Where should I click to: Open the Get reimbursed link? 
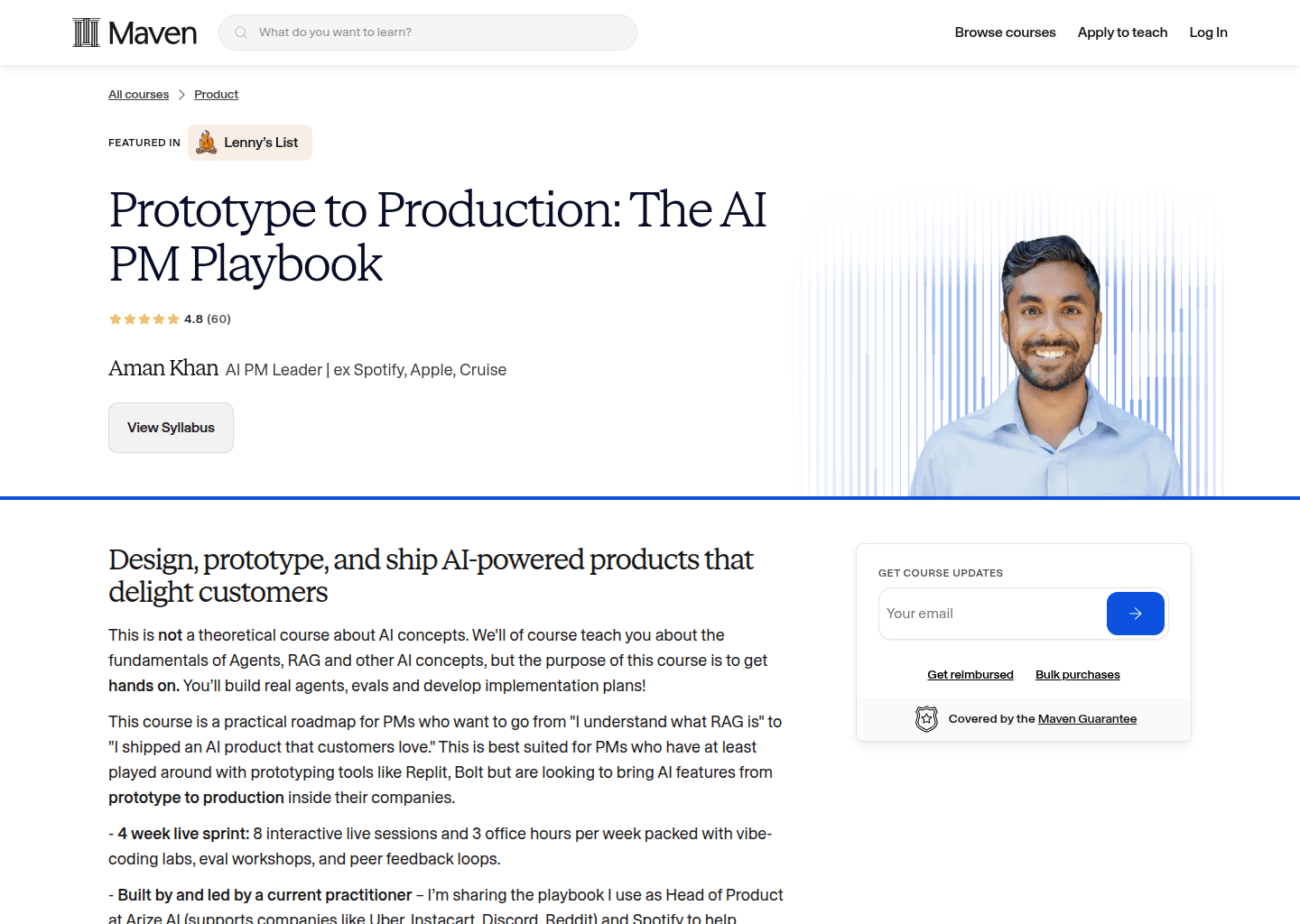pyautogui.click(x=970, y=674)
